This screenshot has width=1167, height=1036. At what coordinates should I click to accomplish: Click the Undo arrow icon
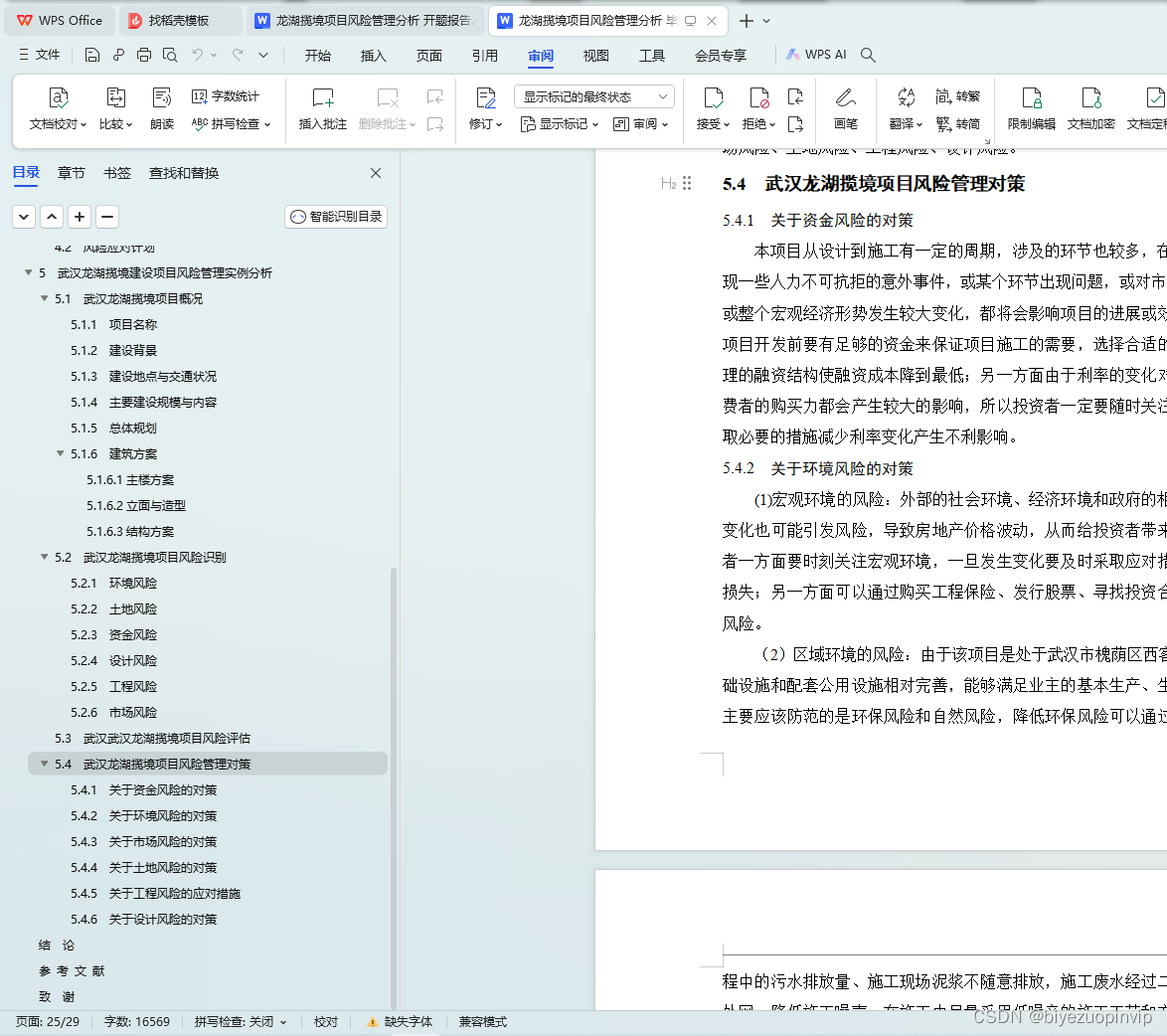tap(197, 55)
